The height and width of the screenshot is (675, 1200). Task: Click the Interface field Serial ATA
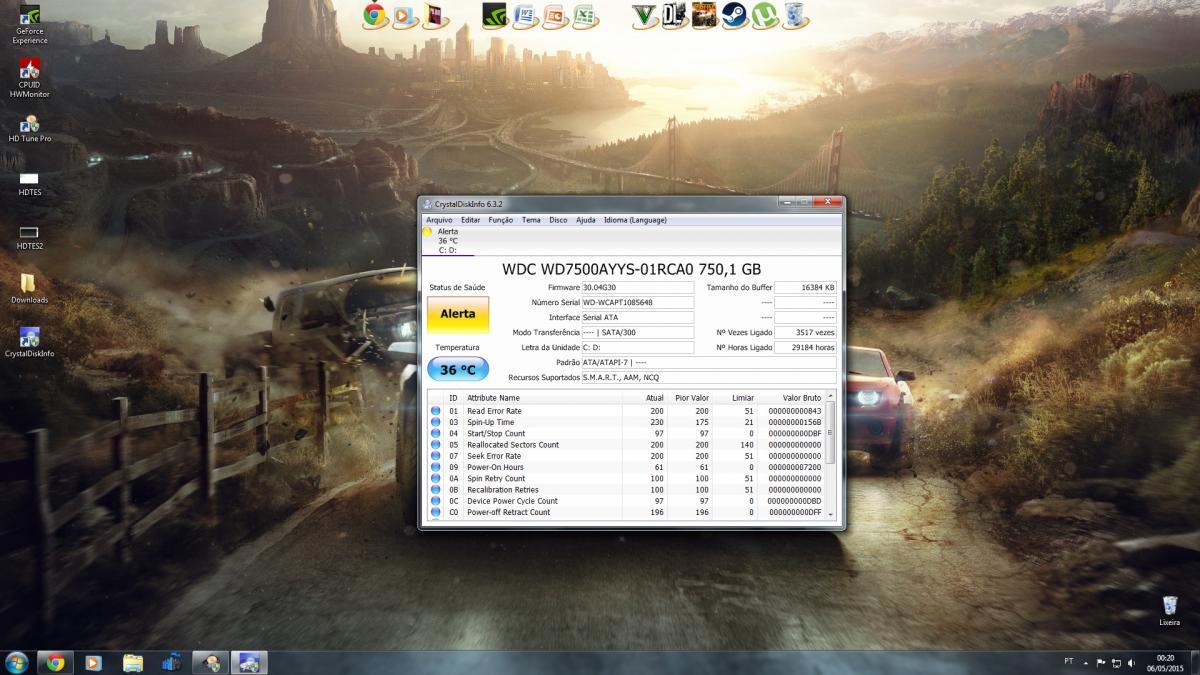tap(637, 317)
